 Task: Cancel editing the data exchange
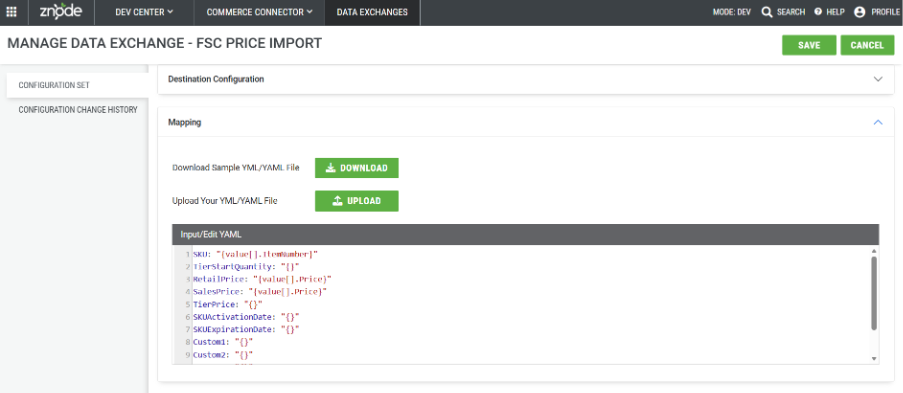point(867,45)
